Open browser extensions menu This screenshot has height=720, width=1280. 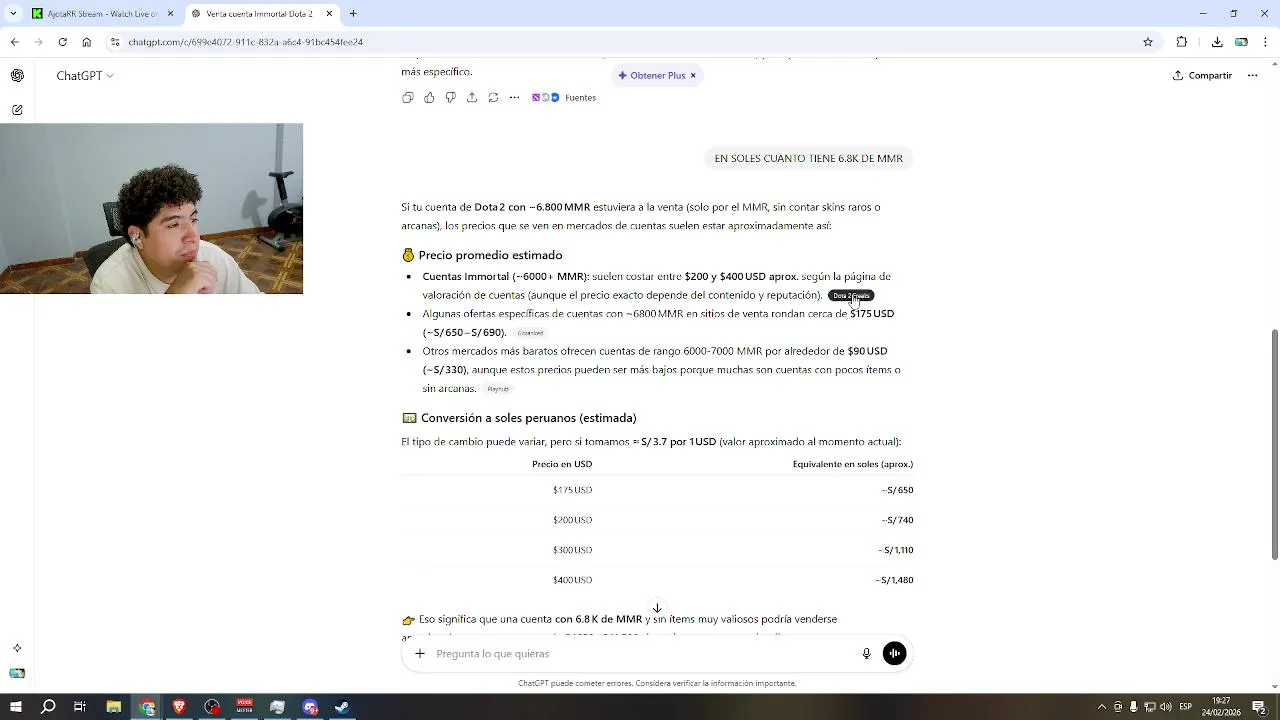(1182, 42)
